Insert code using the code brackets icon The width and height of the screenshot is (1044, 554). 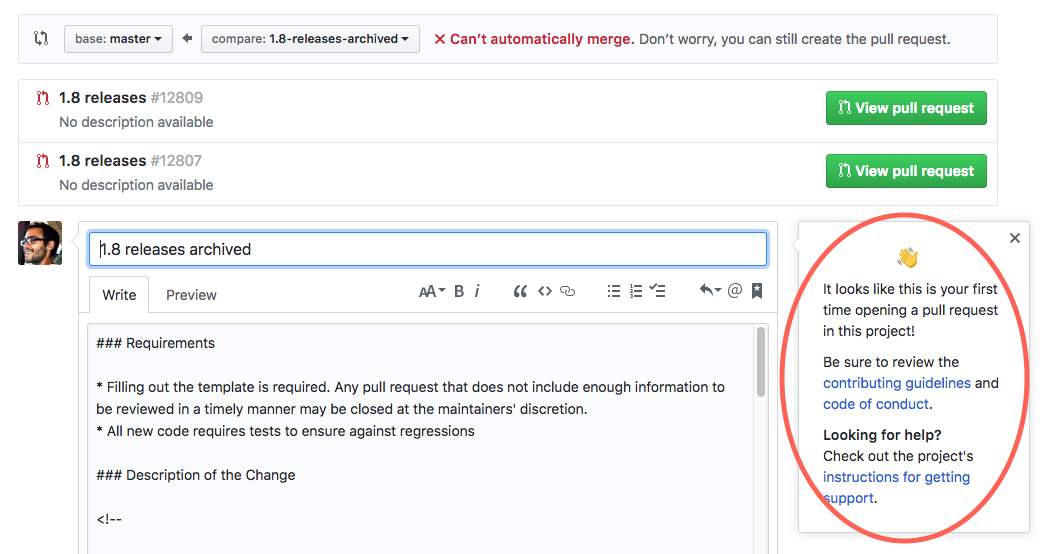pyautogui.click(x=545, y=291)
